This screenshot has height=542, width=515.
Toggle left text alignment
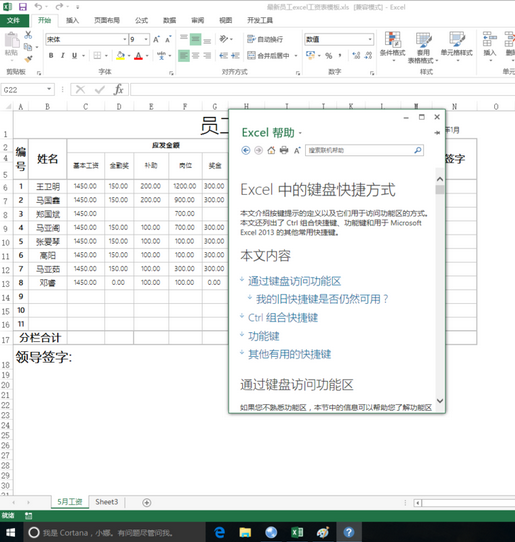pyautogui.click(x=184, y=55)
